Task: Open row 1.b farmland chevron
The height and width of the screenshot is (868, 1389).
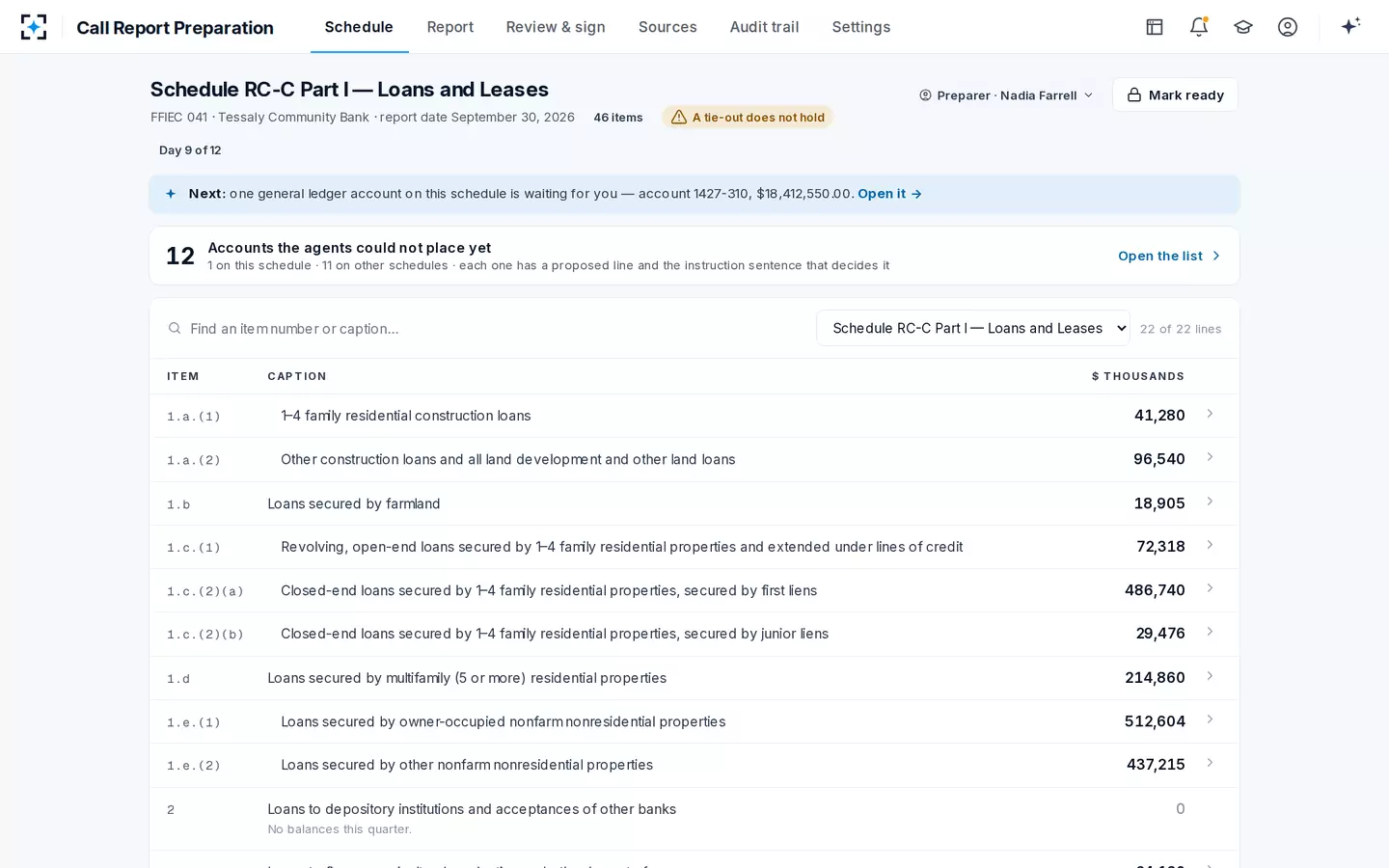Action: tap(1210, 502)
